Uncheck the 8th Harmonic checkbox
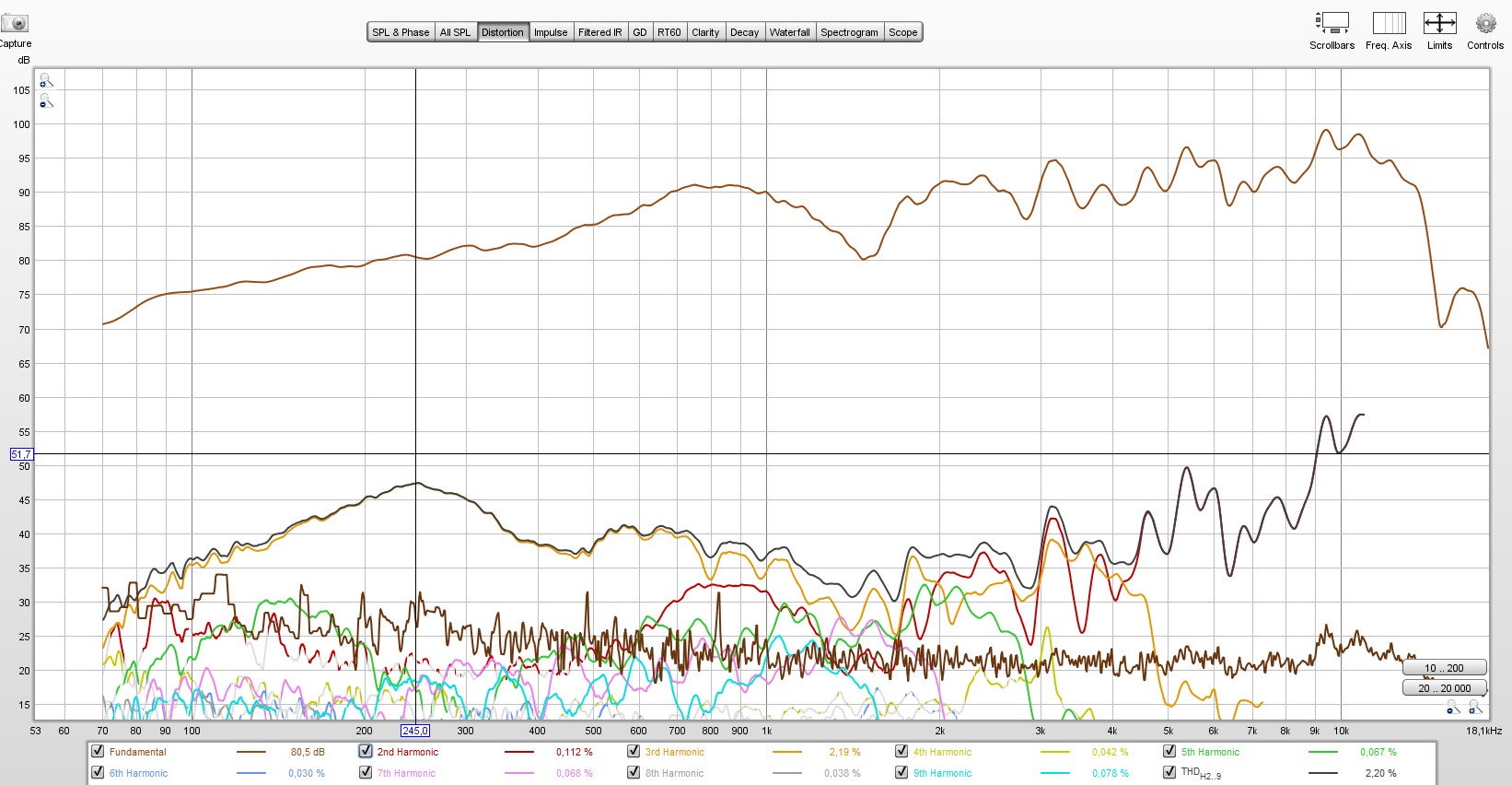Screen dimensions: 1512x785 634,772
